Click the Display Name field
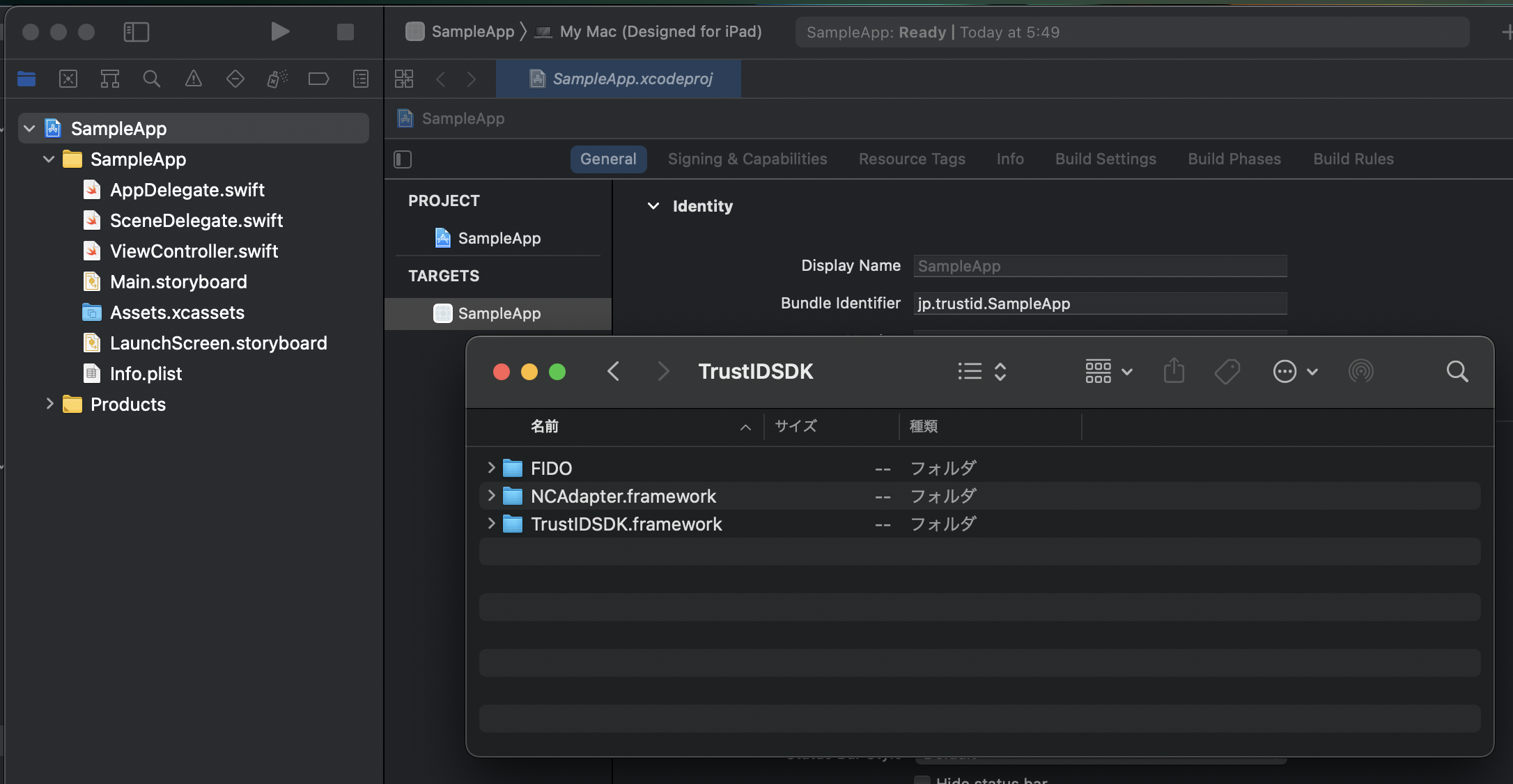This screenshot has height=784, width=1513. pos(1100,266)
